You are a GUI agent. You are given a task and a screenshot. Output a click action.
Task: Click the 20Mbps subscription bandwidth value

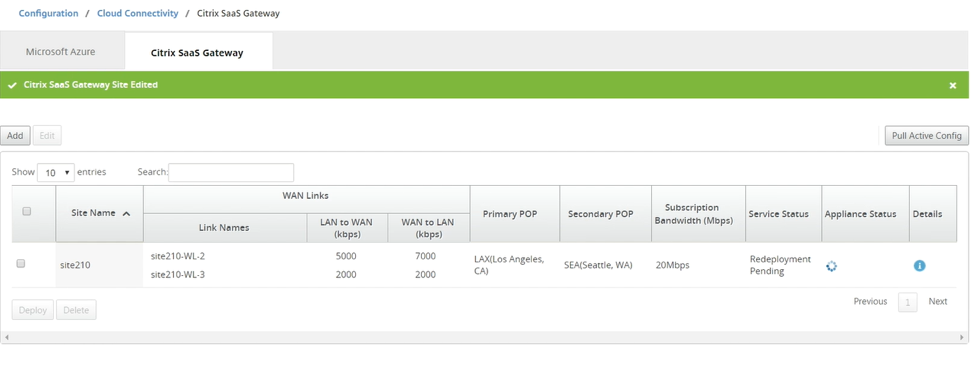(673, 265)
